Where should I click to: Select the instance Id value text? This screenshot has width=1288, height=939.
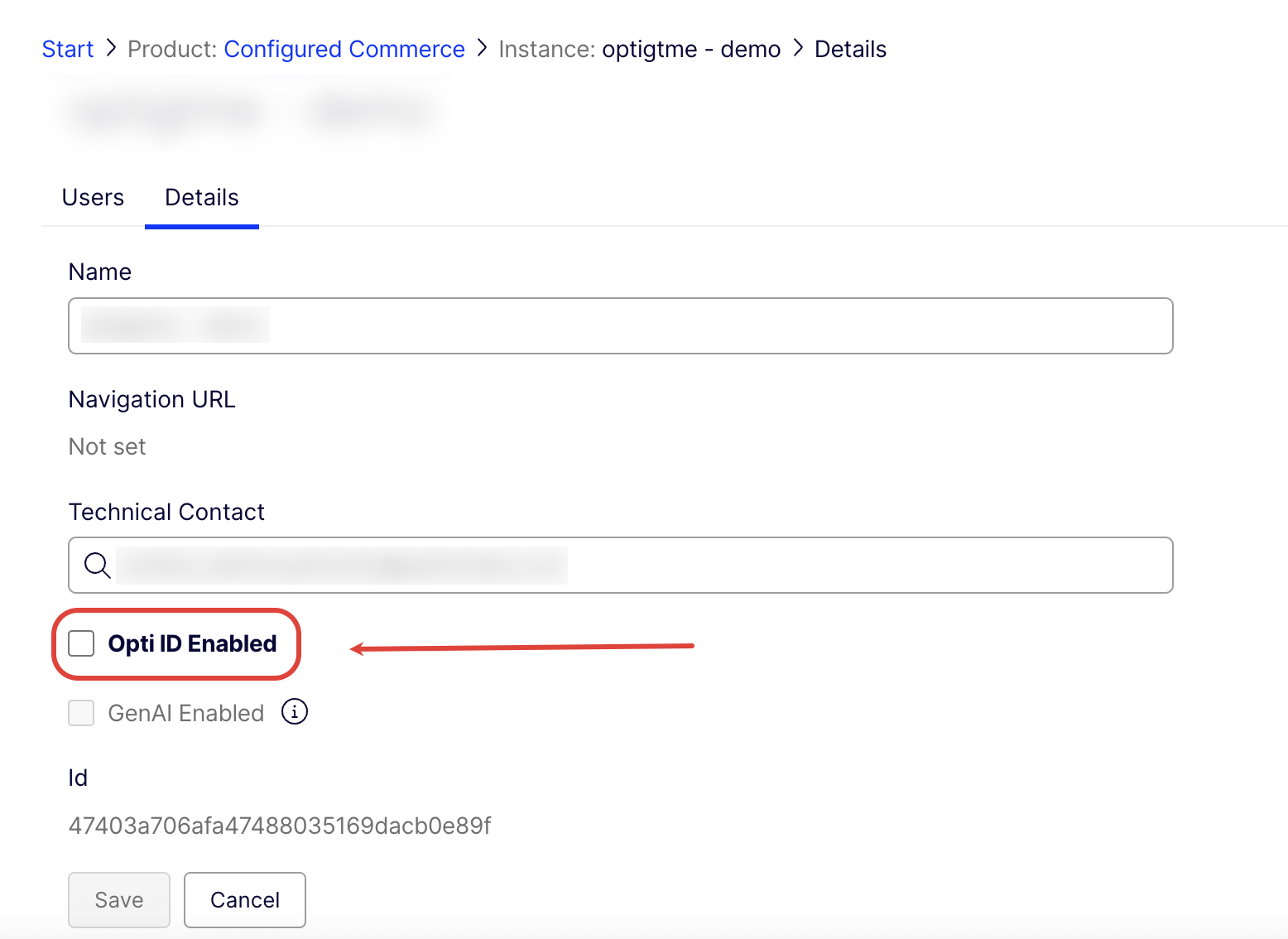click(x=279, y=826)
